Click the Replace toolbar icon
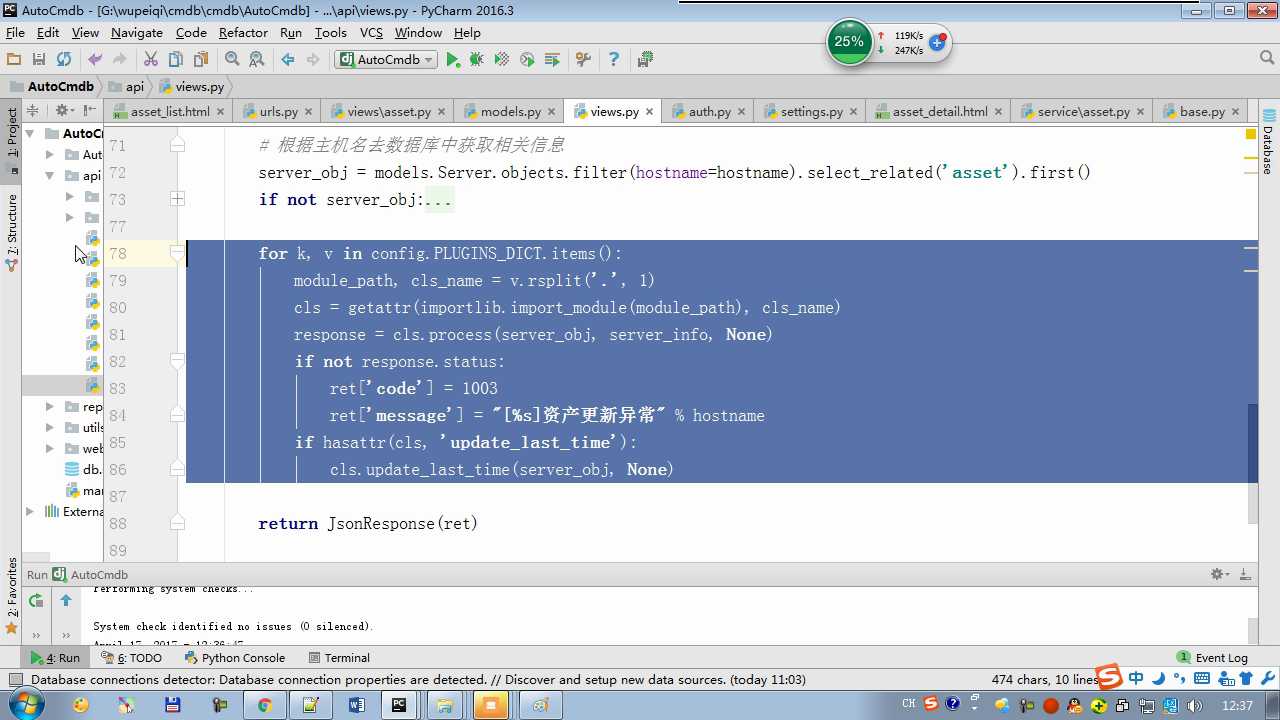This screenshot has height=720, width=1280. point(257,60)
